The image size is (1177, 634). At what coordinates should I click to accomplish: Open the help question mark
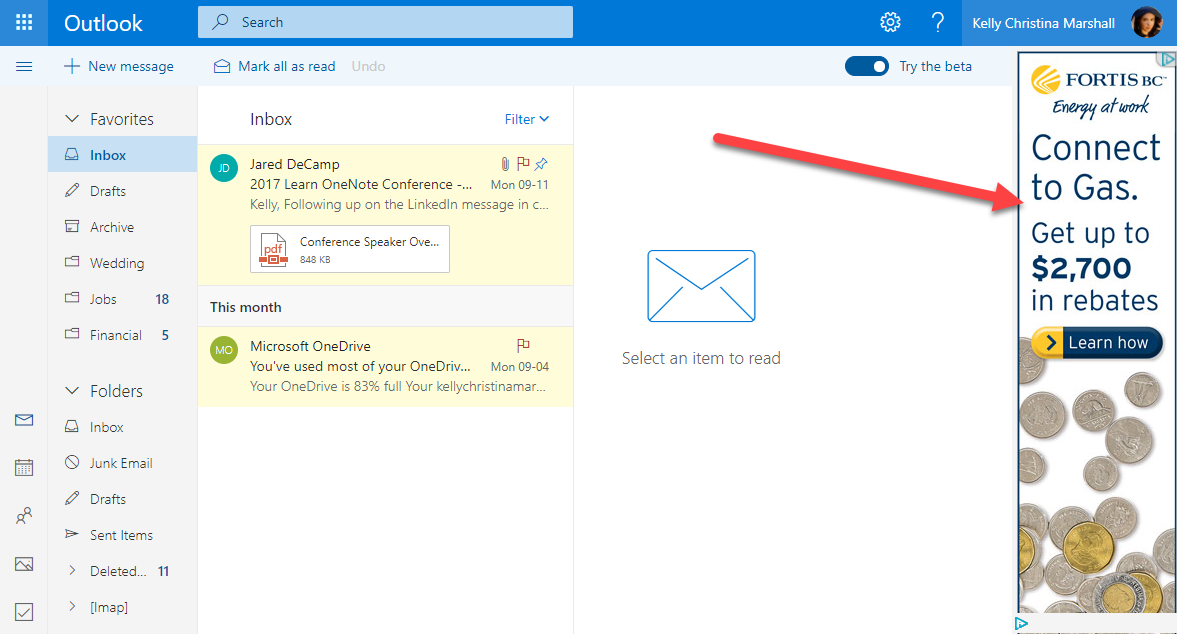(x=938, y=23)
